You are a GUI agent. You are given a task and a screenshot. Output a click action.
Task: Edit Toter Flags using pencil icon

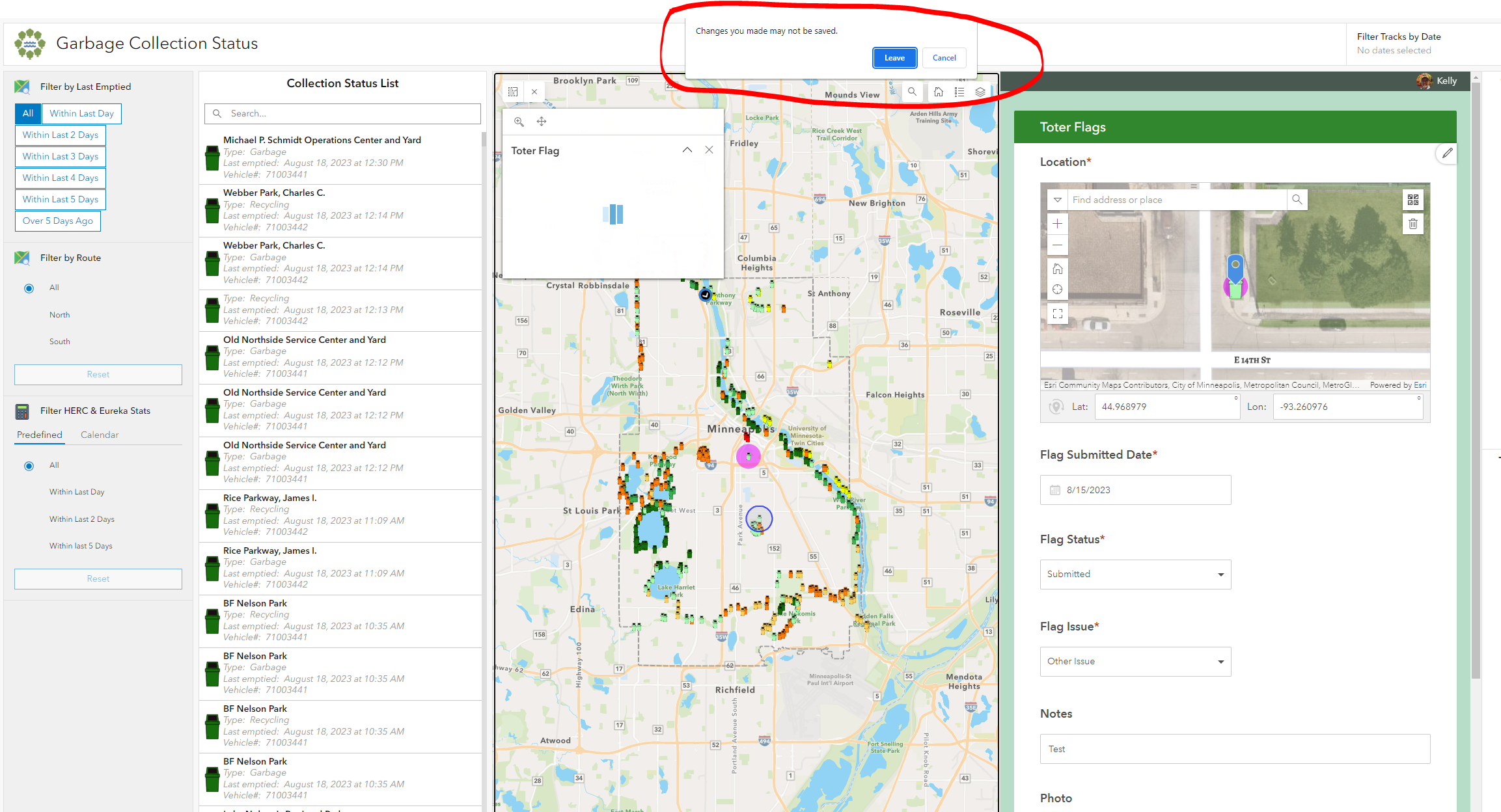[x=1447, y=153]
